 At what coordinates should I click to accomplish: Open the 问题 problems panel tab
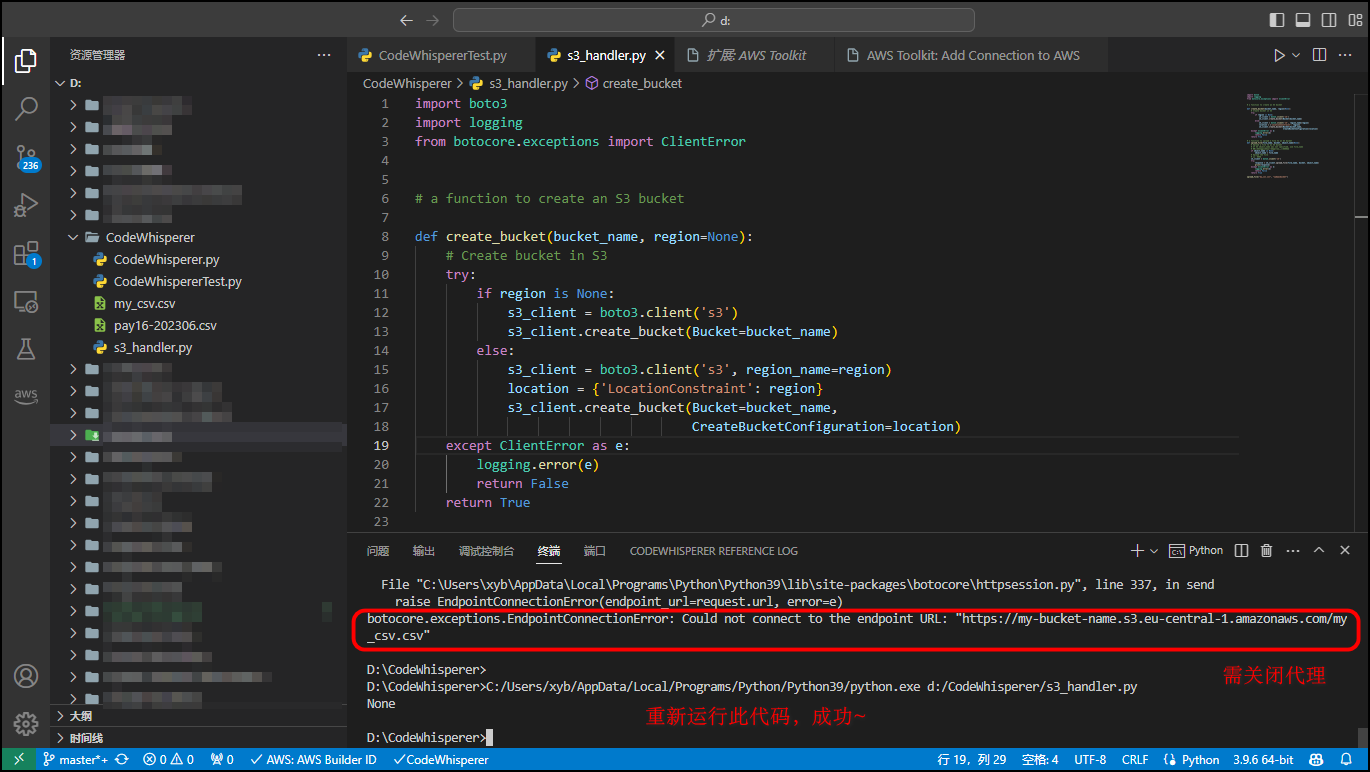378,551
